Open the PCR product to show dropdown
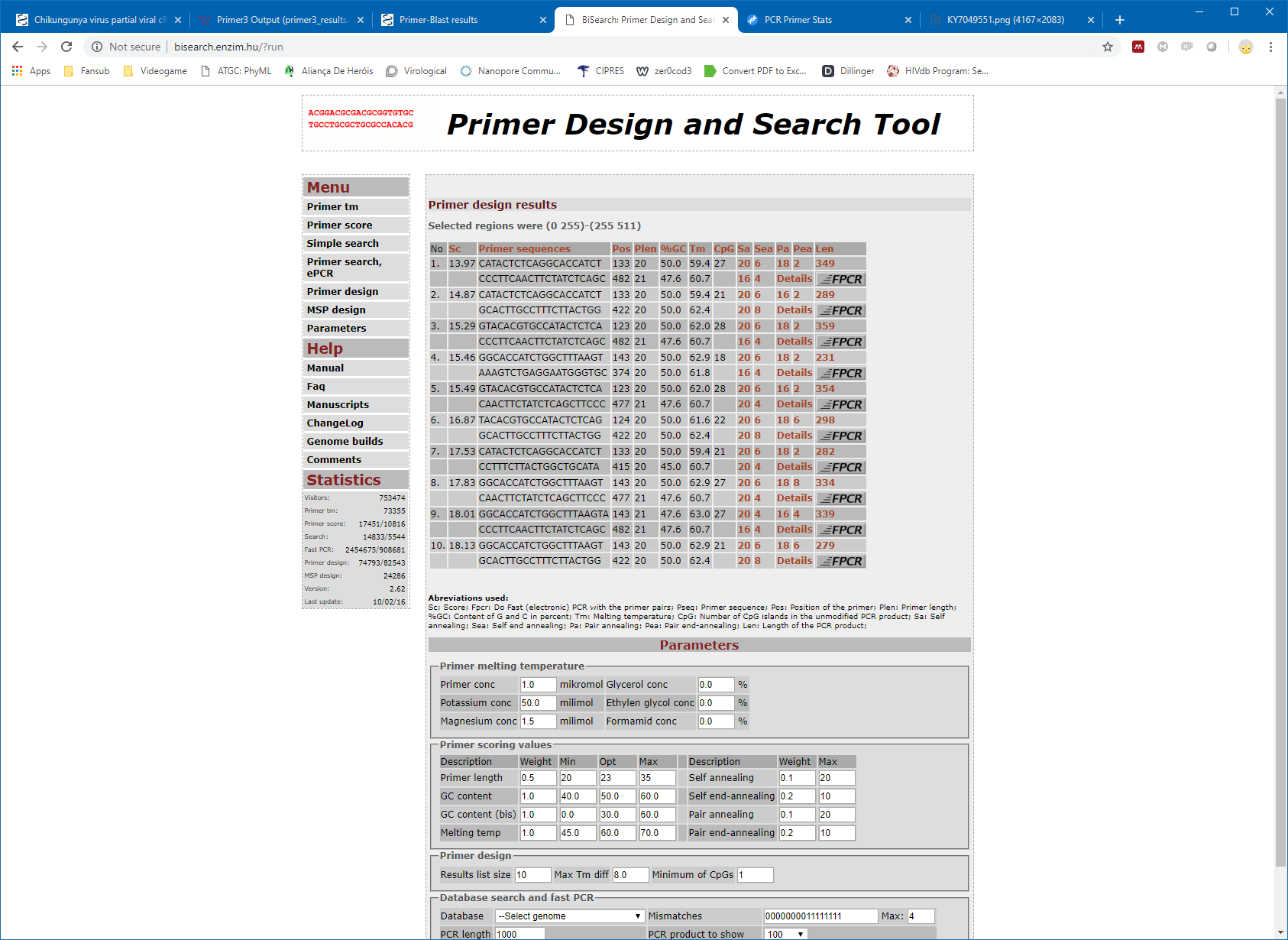The image size is (1288, 940). click(x=786, y=934)
